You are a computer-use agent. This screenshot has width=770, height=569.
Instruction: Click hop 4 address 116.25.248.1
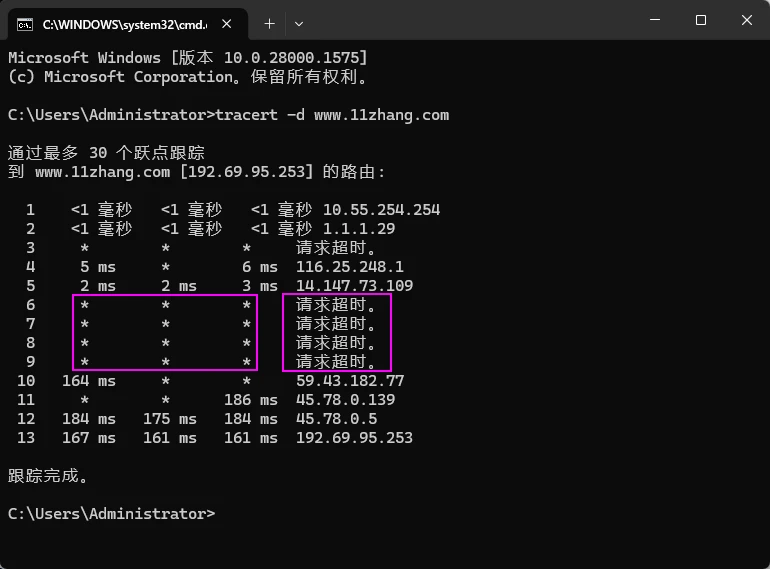click(350, 267)
